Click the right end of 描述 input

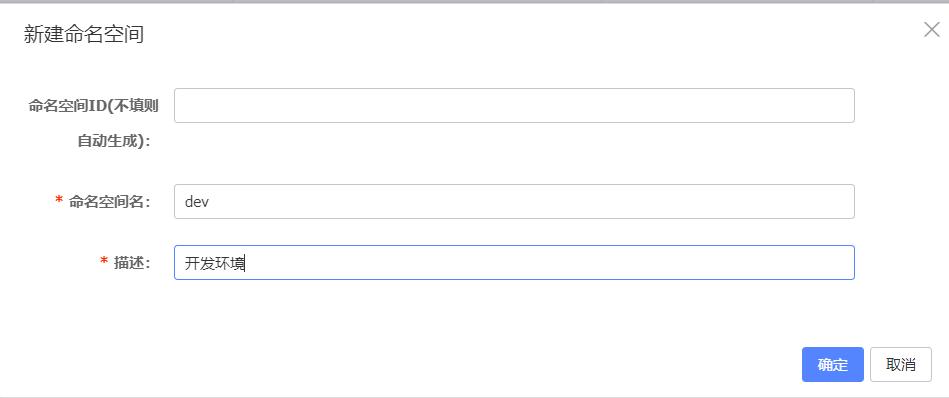pos(841,263)
